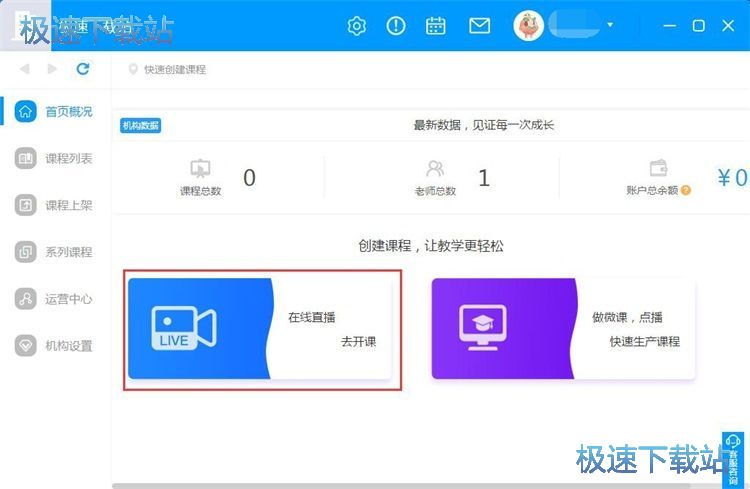Click the 做微课，点播 label
Image resolution: width=750 pixels, height=489 pixels.
click(627, 317)
